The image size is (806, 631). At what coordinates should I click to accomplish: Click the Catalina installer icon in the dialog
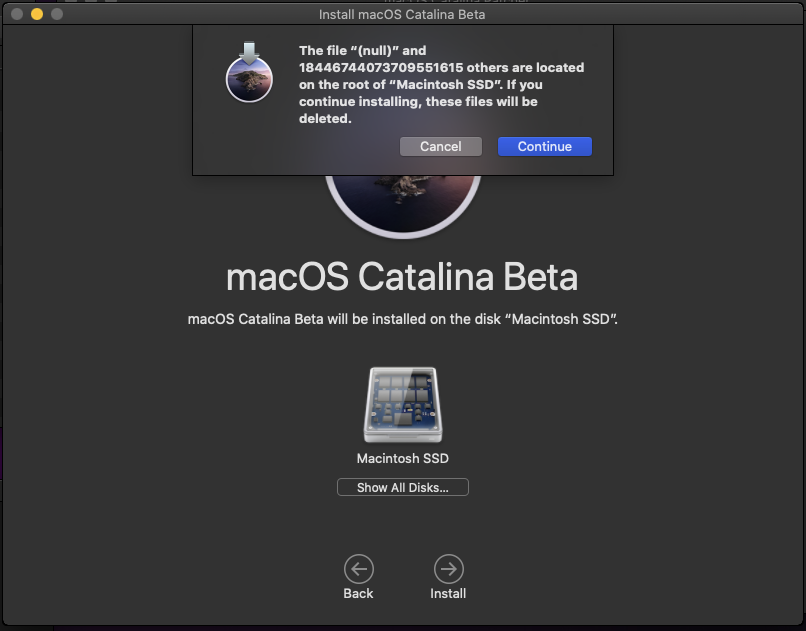(x=249, y=72)
